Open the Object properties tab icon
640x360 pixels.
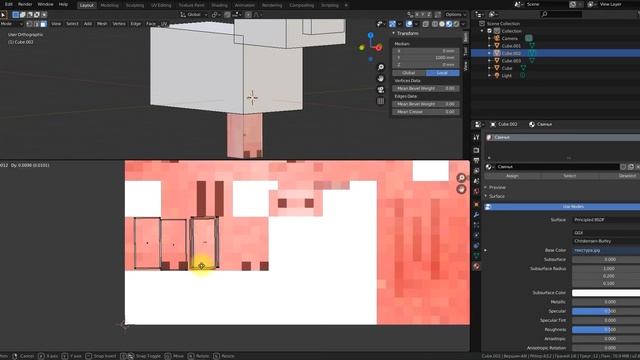pyautogui.click(x=476, y=204)
